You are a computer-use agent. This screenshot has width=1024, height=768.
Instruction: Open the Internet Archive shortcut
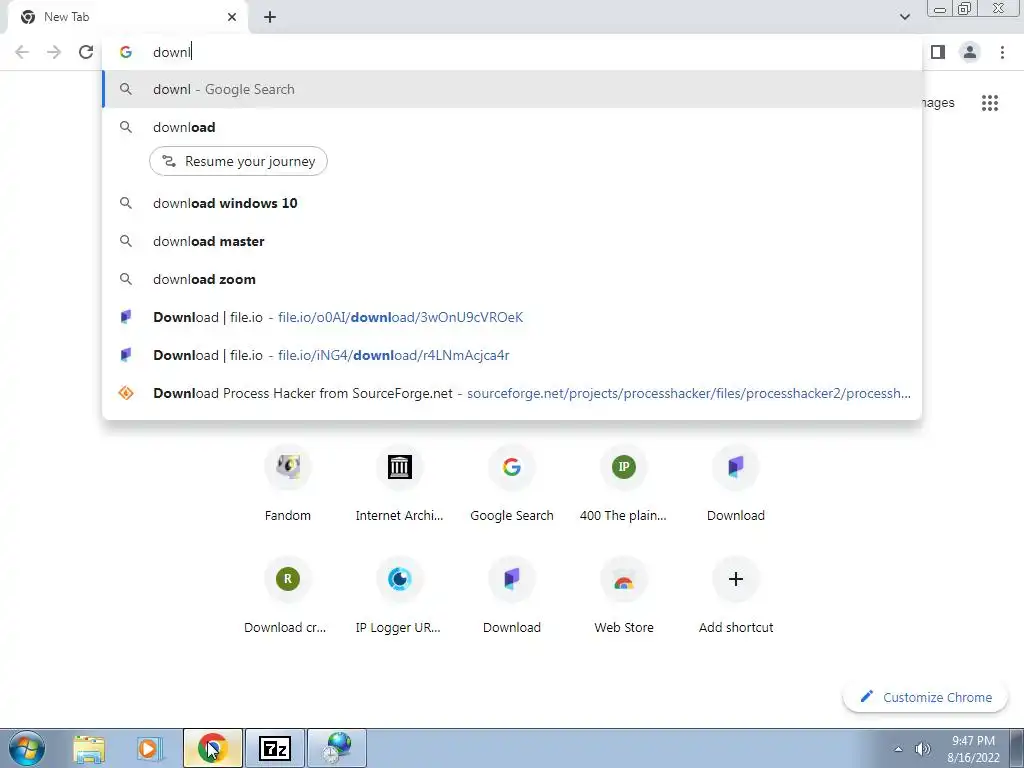click(400, 483)
